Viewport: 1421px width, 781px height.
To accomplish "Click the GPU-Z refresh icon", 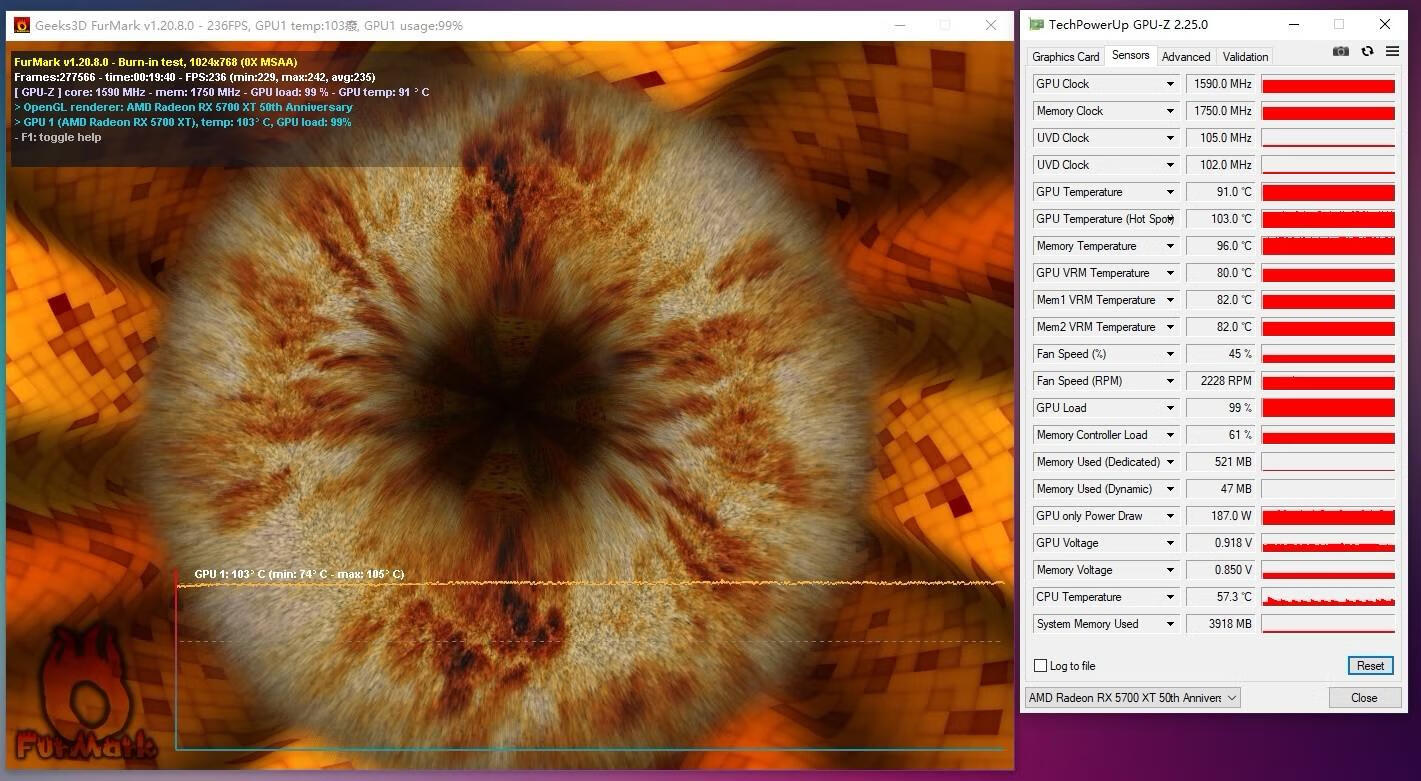I will click(1367, 52).
